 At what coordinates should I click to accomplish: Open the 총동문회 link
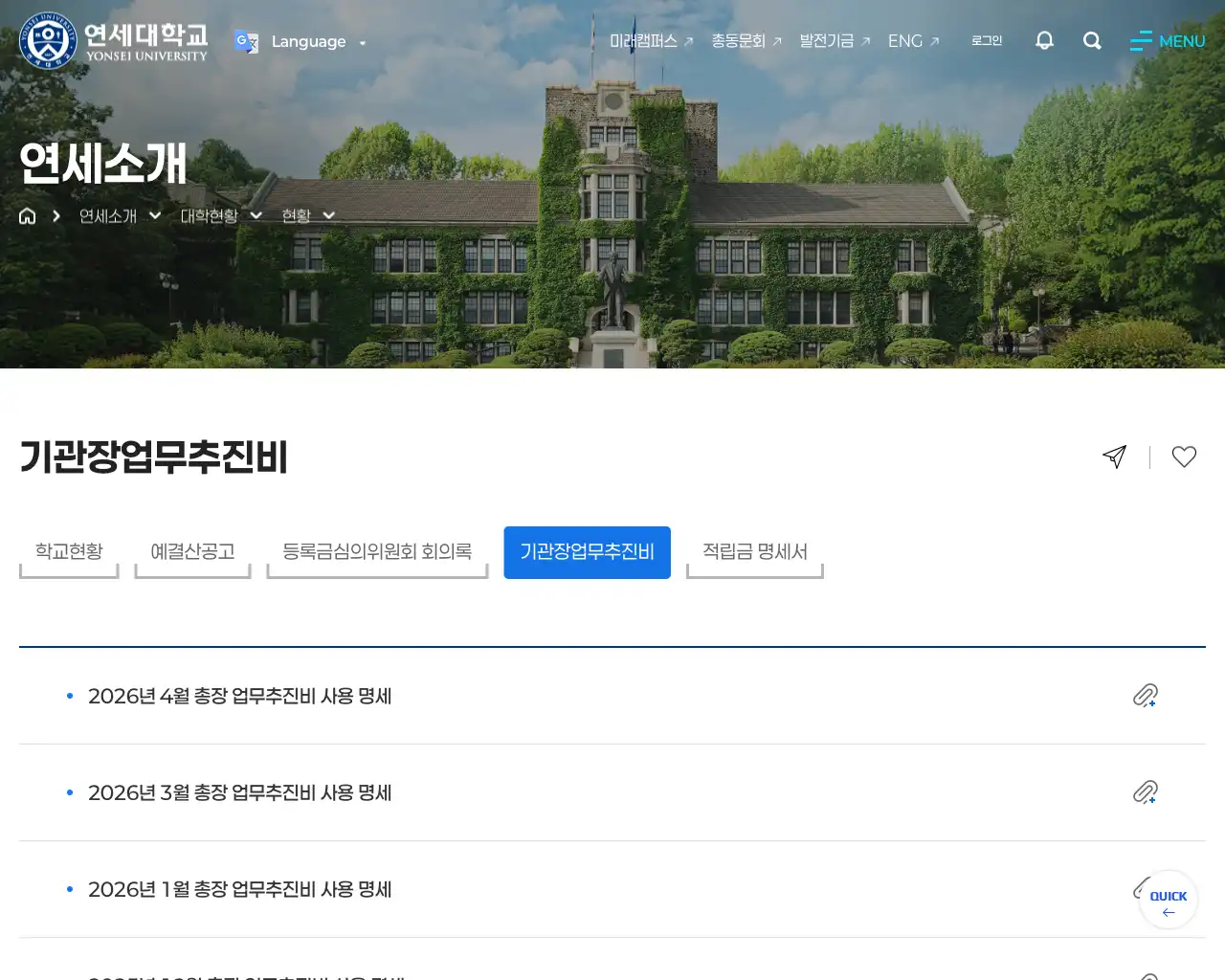(746, 41)
